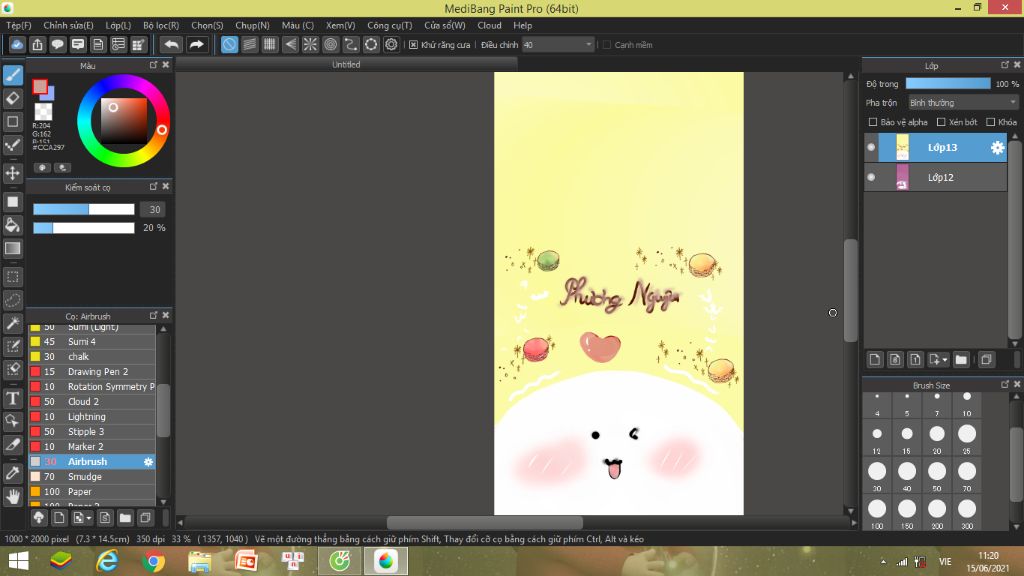Enable the vanishing point snap guide
The image size is (1024, 576).
[290, 44]
